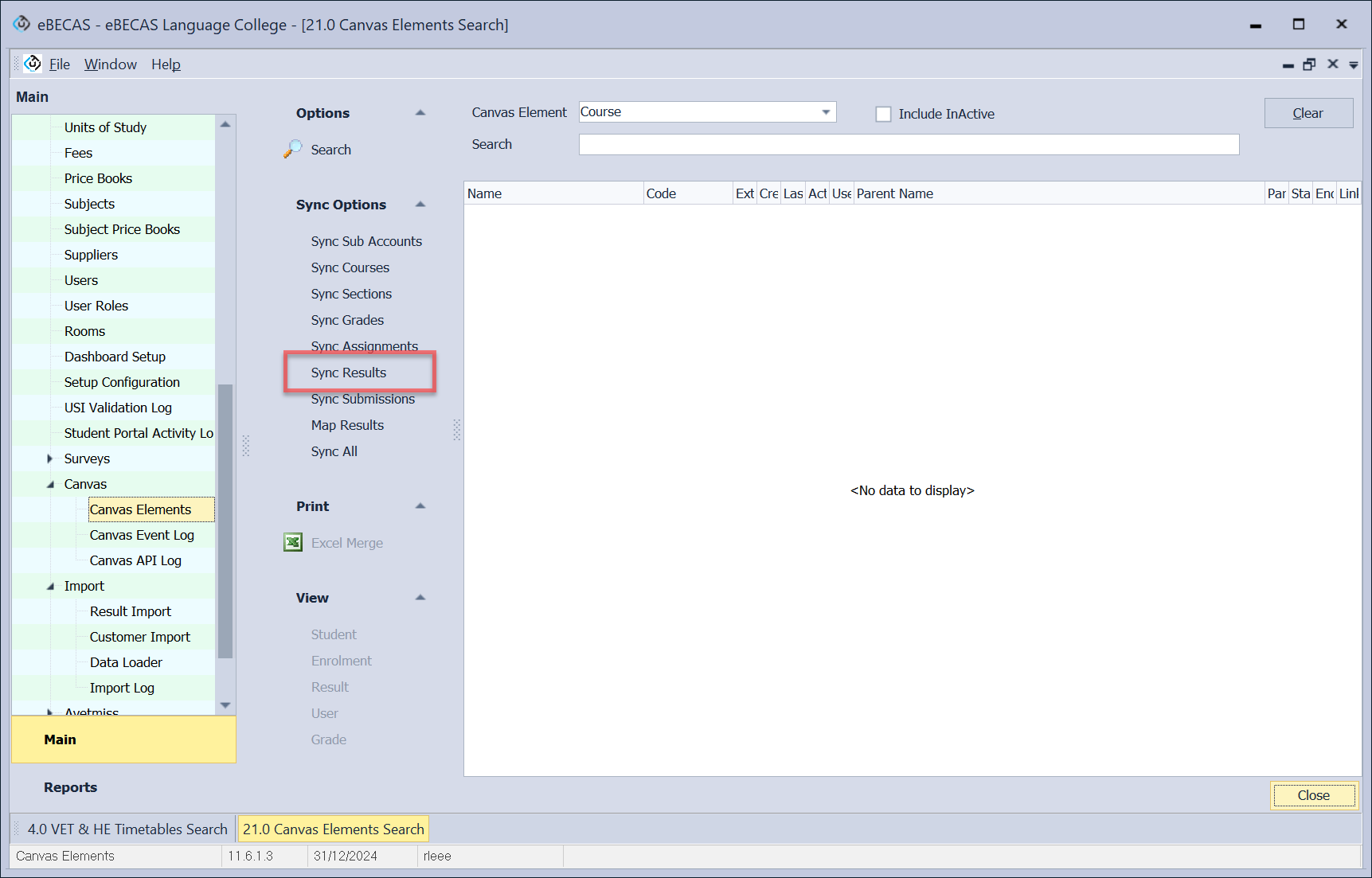This screenshot has width=1372, height=878.
Task: Restore the inner MDI window size
Action: point(1309,64)
